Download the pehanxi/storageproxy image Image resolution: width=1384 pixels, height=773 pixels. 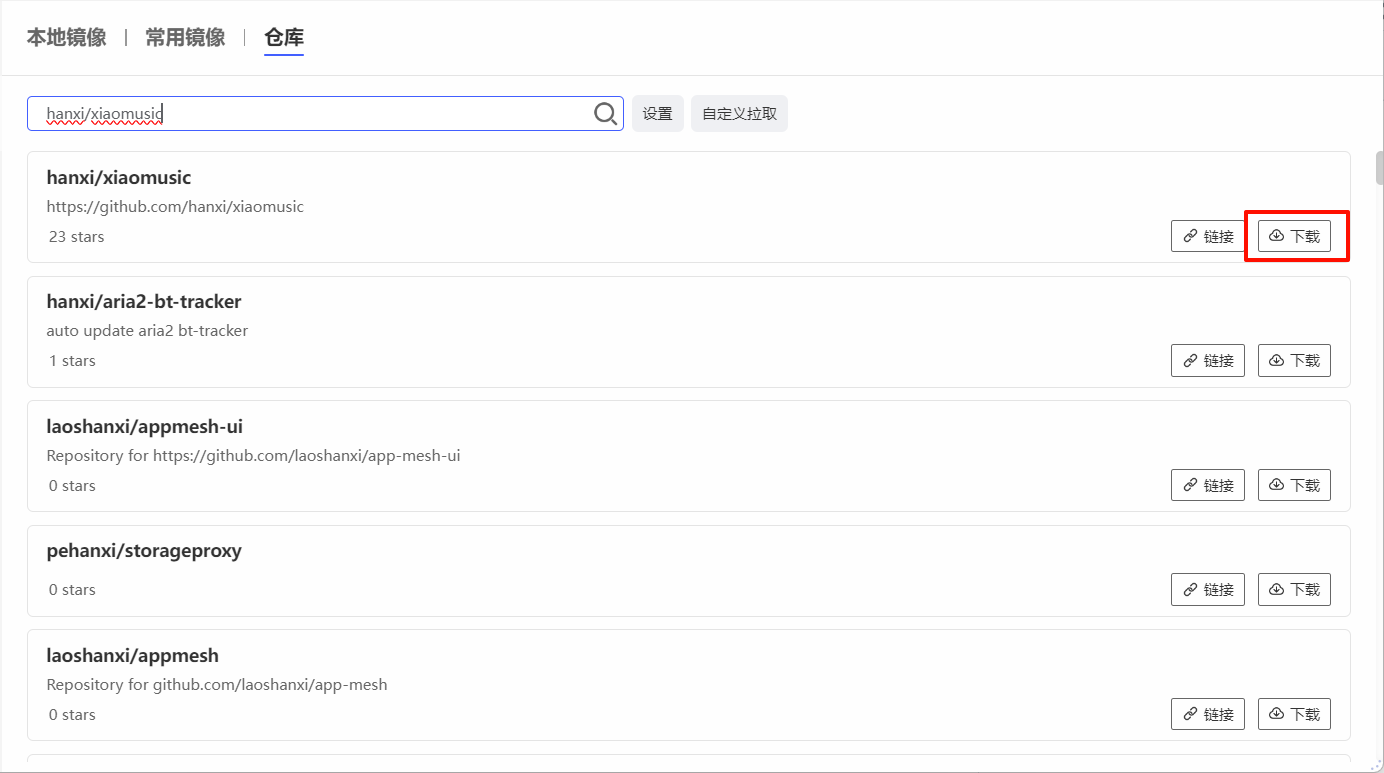pyautogui.click(x=1294, y=589)
